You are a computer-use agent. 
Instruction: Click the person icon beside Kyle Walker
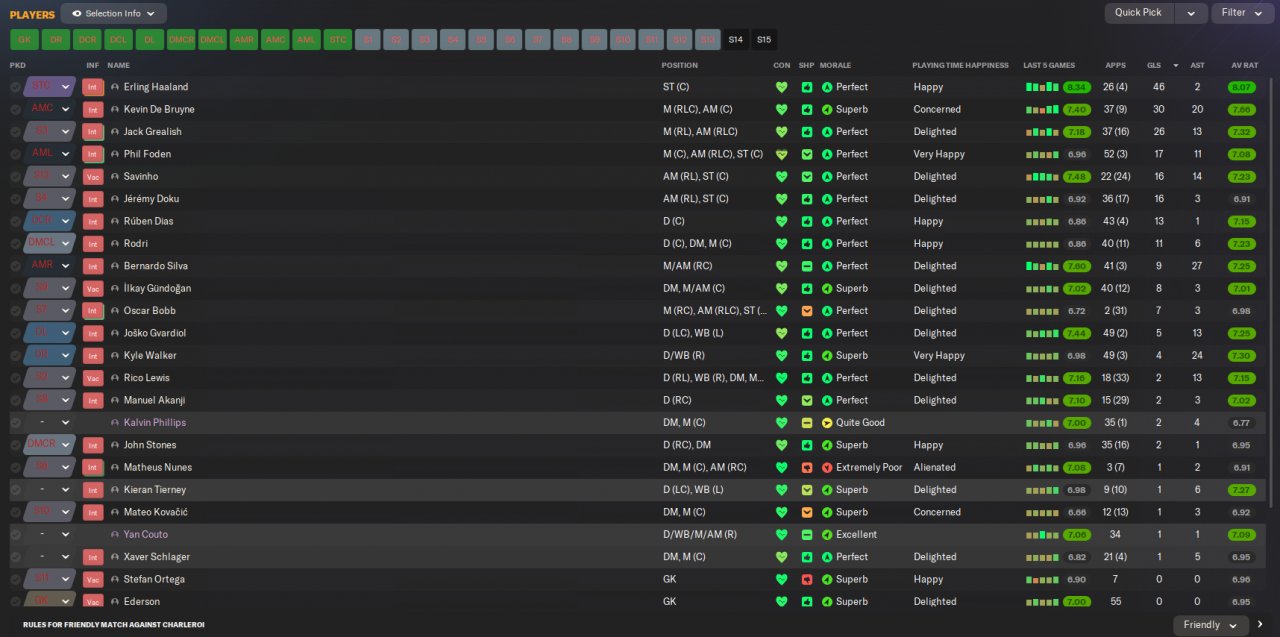(x=115, y=356)
